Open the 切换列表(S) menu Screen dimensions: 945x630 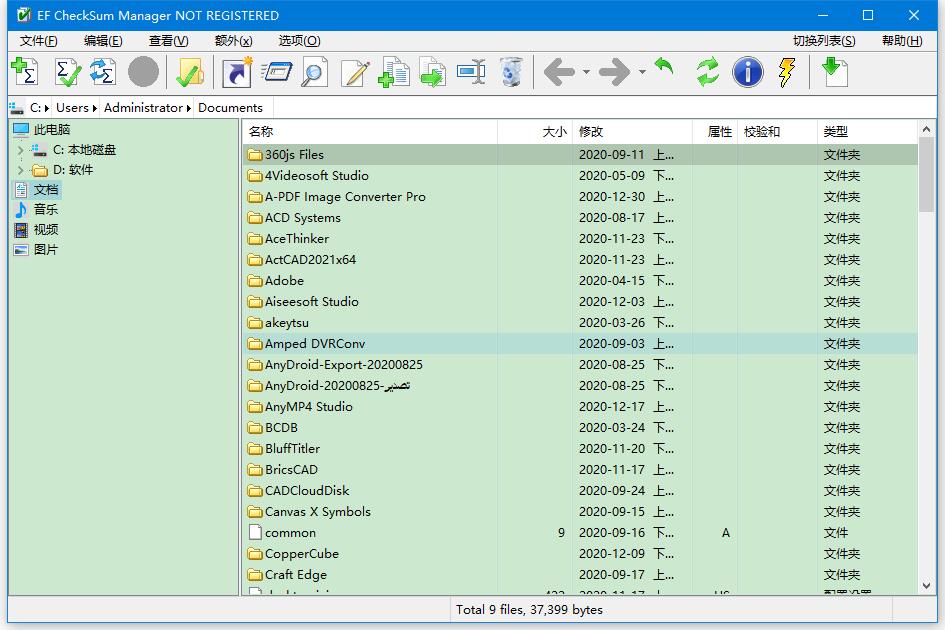click(x=824, y=40)
